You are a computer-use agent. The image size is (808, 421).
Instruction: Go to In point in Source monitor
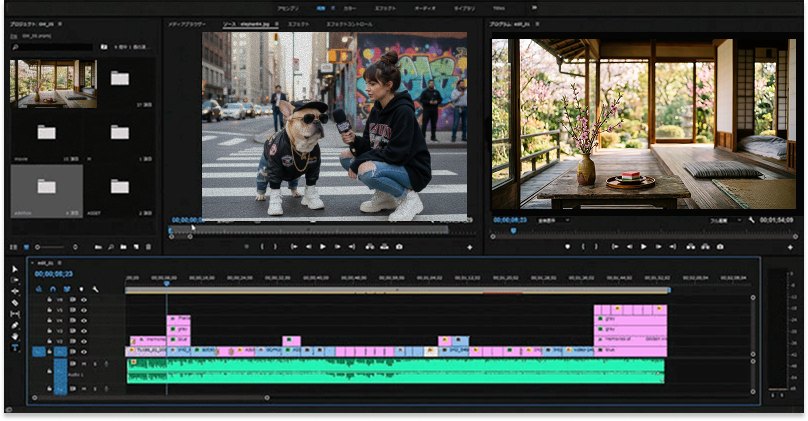click(x=294, y=247)
